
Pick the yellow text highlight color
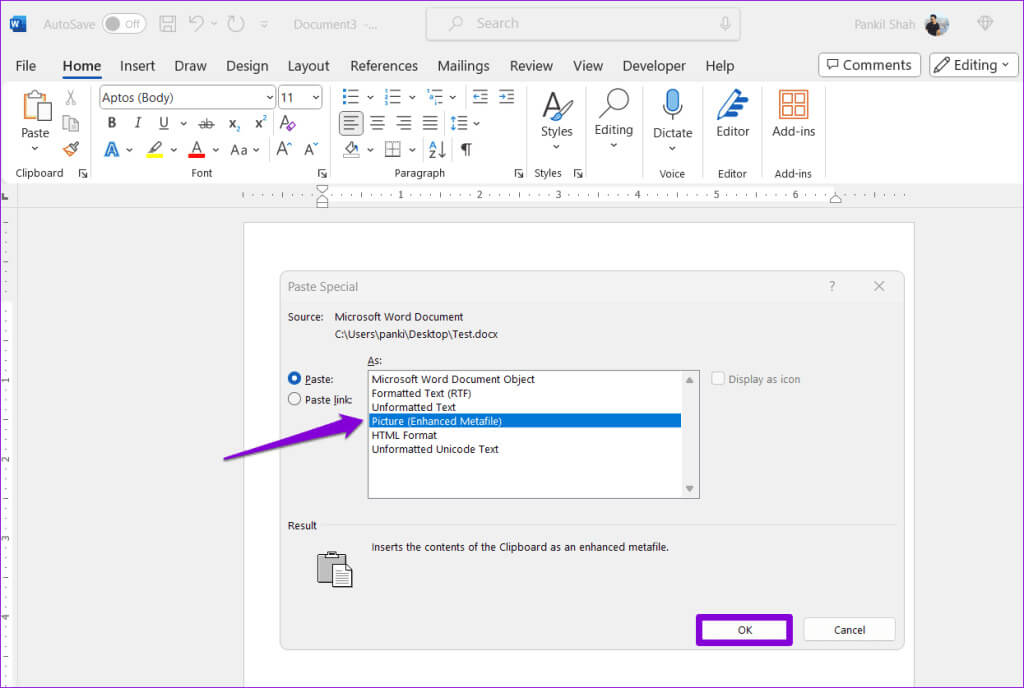pyautogui.click(x=155, y=149)
